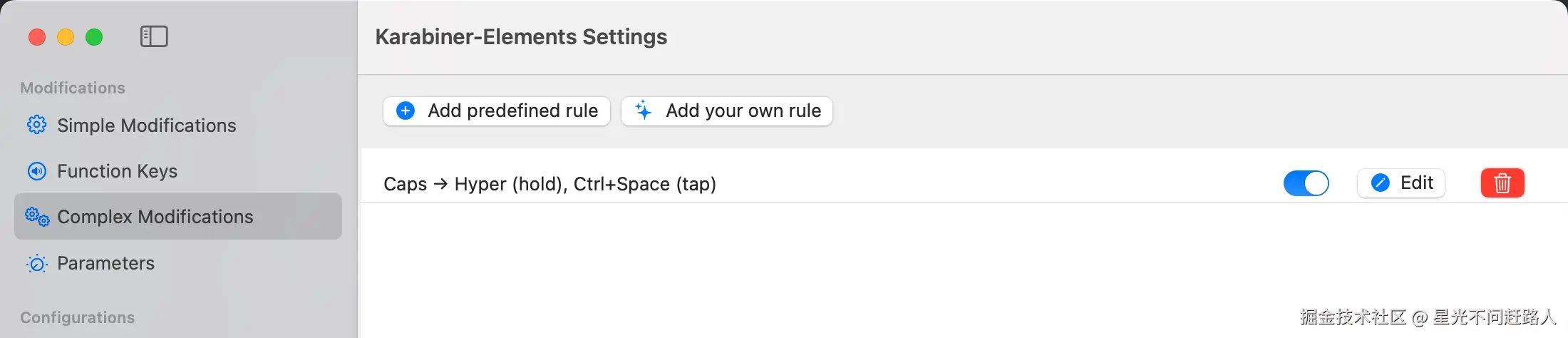
Task: Click the blue pencil icon beside Edit
Action: (1381, 183)
